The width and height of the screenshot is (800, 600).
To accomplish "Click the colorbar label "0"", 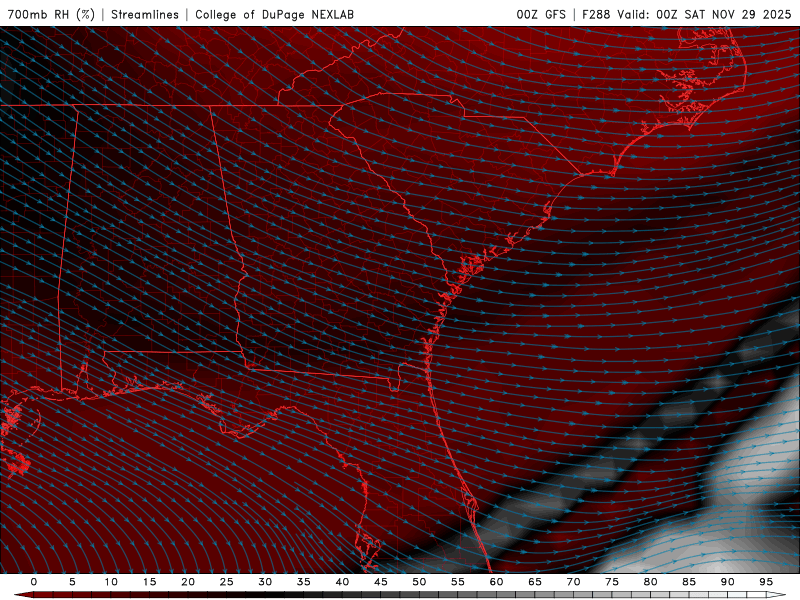I will 34,582.
